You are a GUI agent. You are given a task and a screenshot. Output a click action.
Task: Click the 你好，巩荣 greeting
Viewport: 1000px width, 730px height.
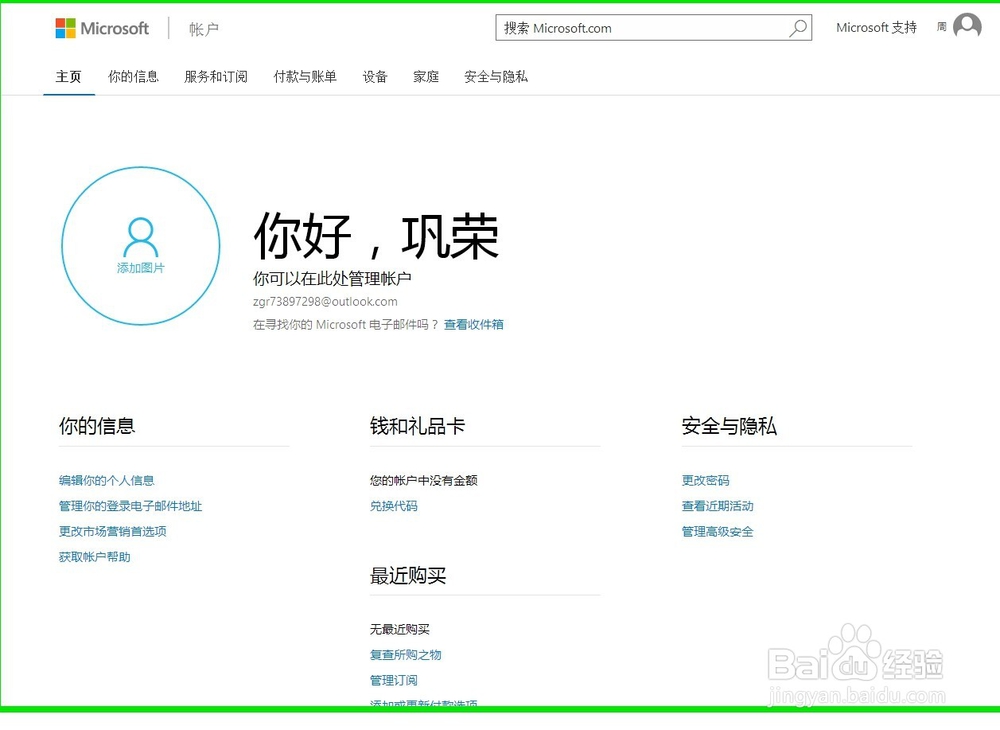point(376,237)
